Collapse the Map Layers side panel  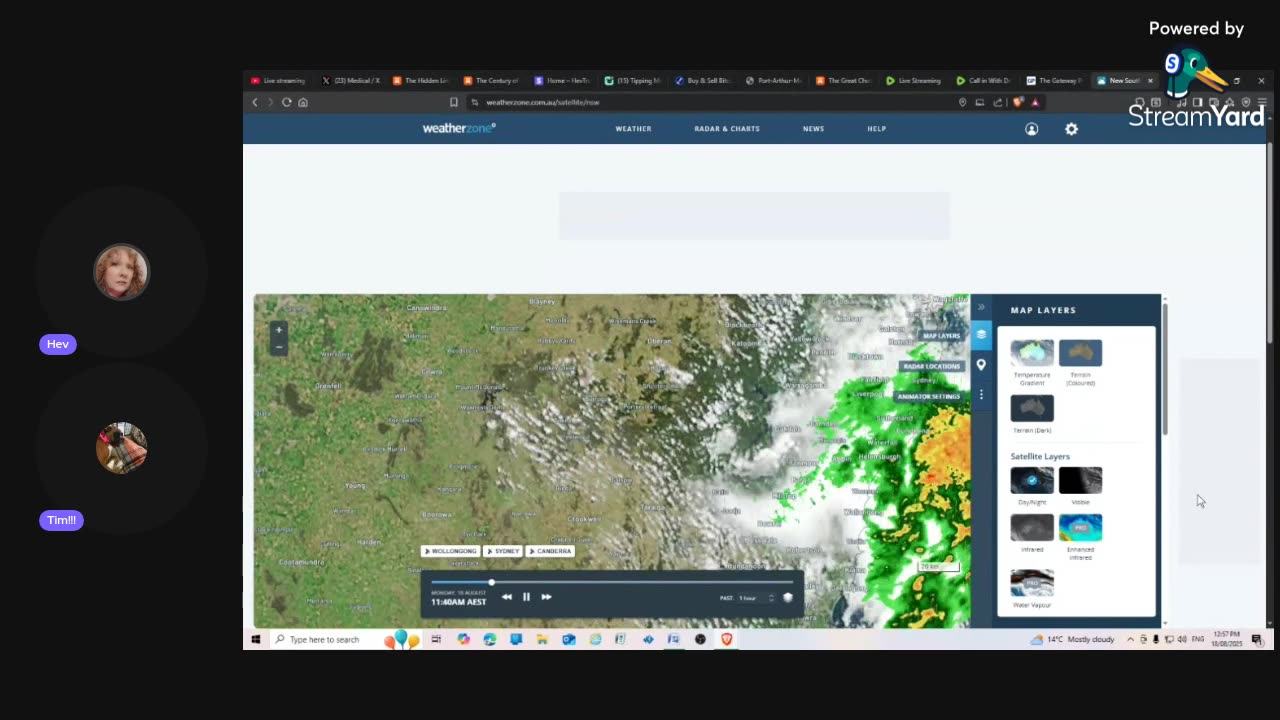coord(981,307)
